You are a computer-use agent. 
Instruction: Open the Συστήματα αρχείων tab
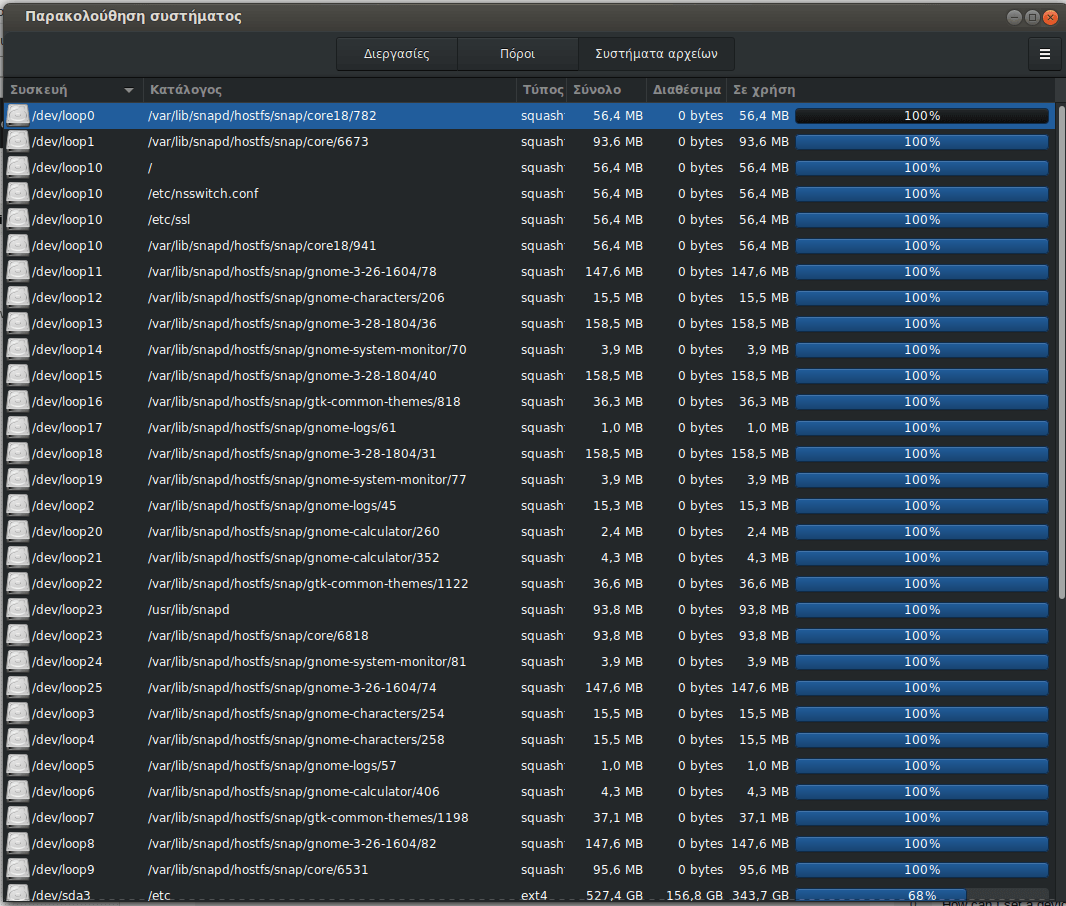click(x=656, y=54)
